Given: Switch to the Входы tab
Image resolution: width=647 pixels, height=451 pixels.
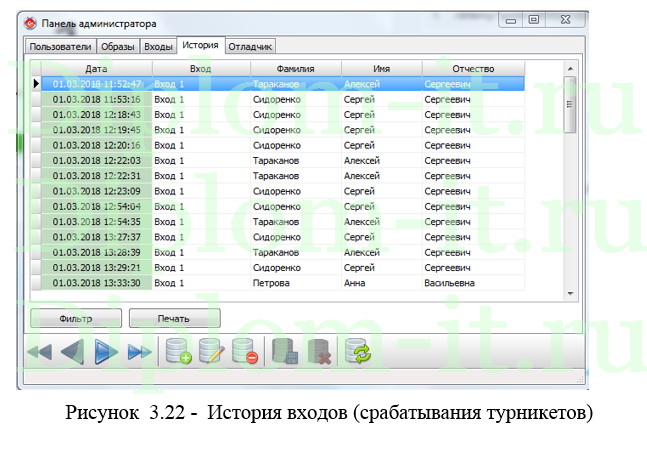Looking at the screenshot, I should (158, 47).
